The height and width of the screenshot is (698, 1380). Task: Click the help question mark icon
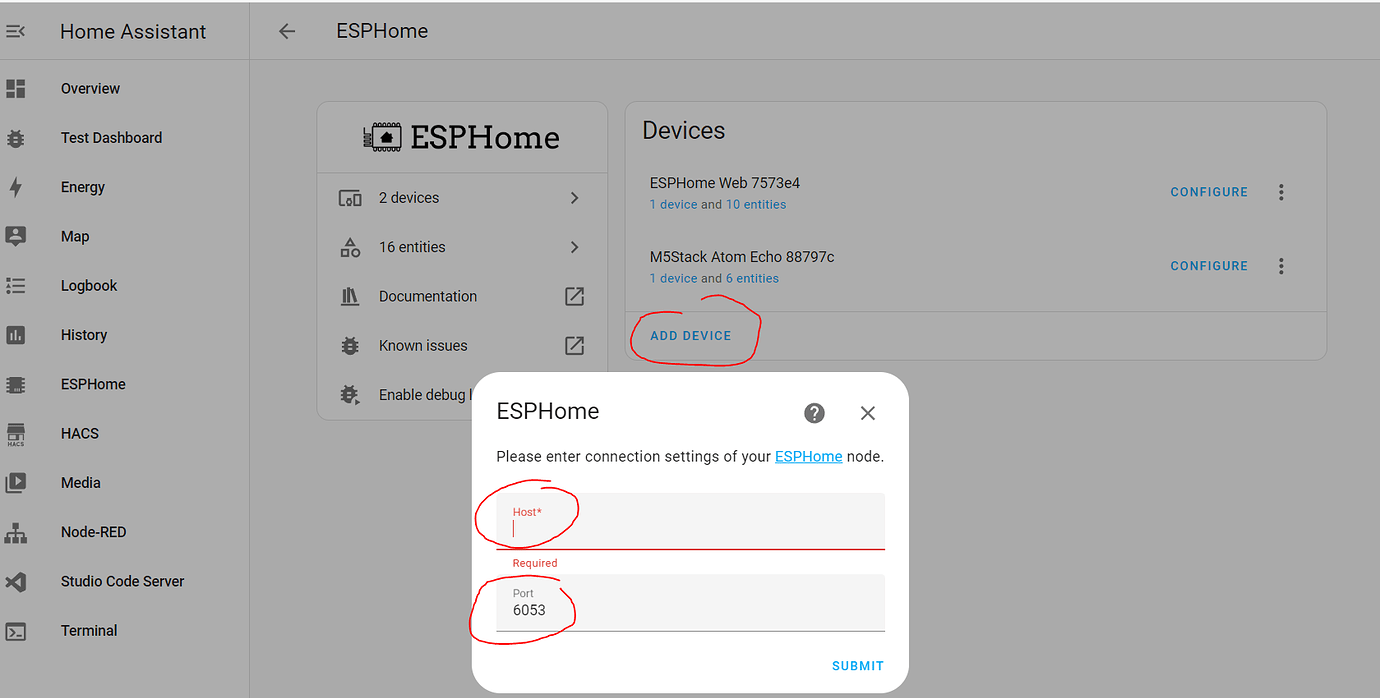pyautogui.click(x=814, y=413)
